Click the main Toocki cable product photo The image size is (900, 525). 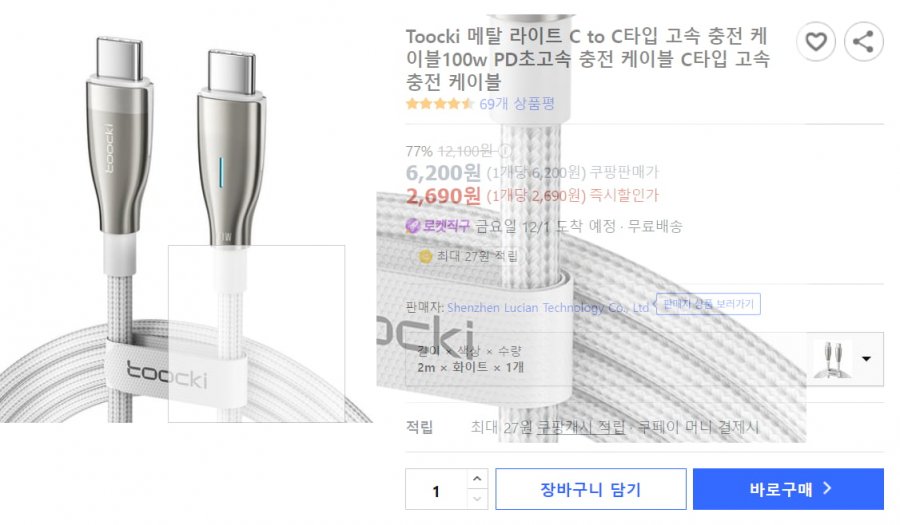(x=185, y=228)
